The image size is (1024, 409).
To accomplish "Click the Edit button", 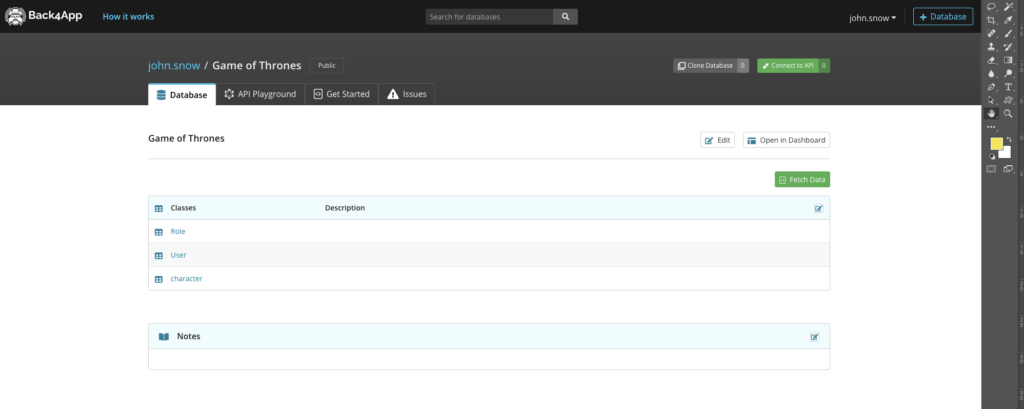I will pyautogui.click(x=718, y=140).
